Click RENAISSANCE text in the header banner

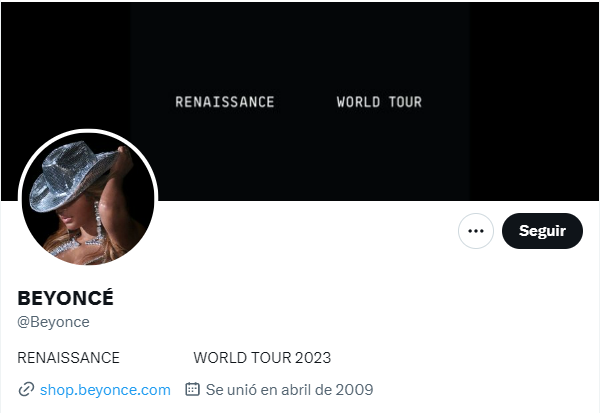pos(224,102)
